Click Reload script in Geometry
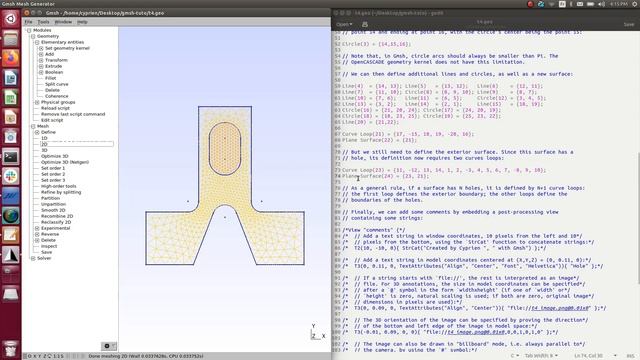Screen dimensions: 640x360 coord(55,108)
